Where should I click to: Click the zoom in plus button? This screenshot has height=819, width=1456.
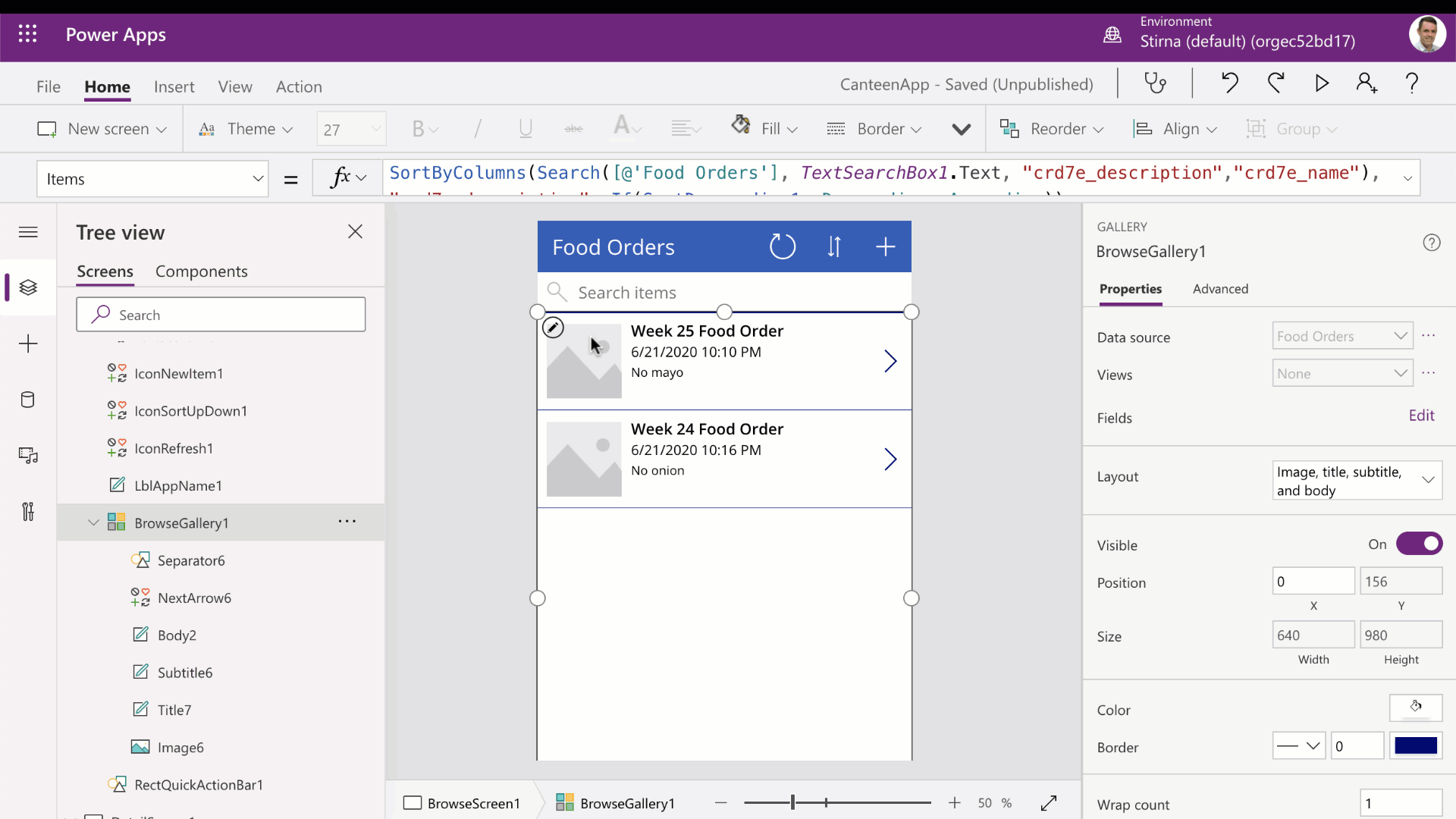pos(954,803)
